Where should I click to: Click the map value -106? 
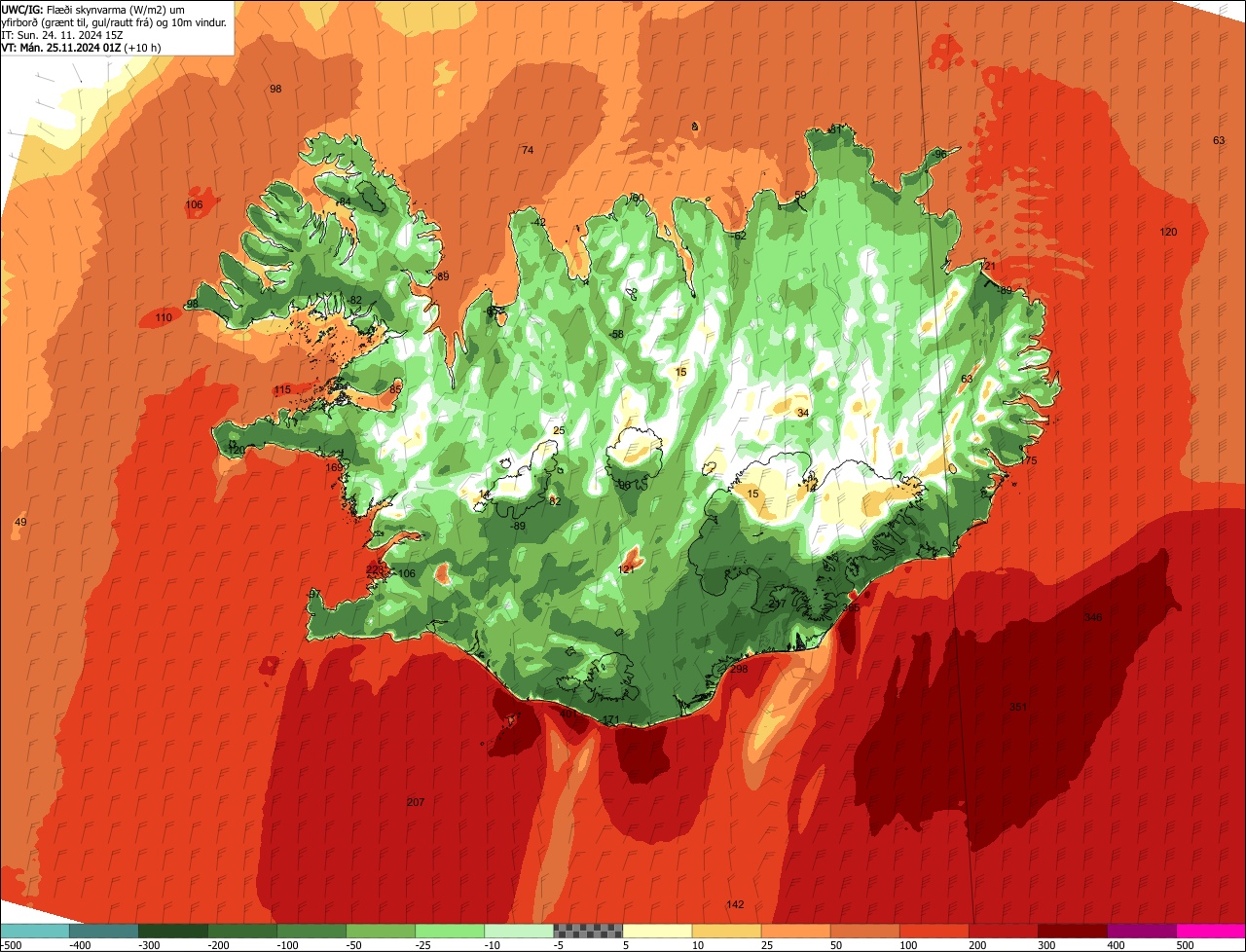tap(404, 573)
